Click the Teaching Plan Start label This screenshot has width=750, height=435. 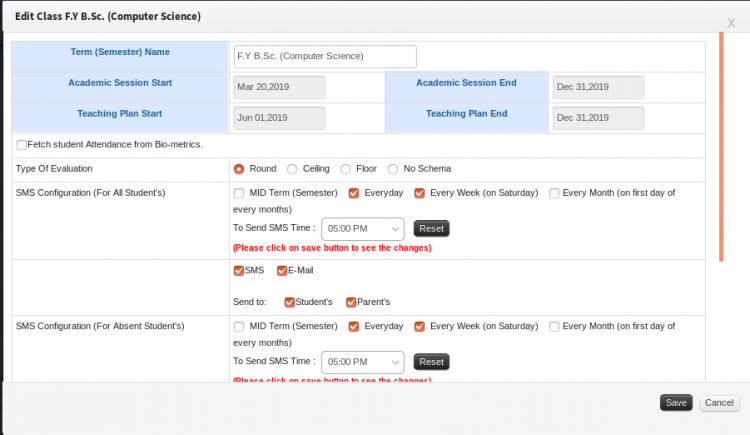coord(120,114)
